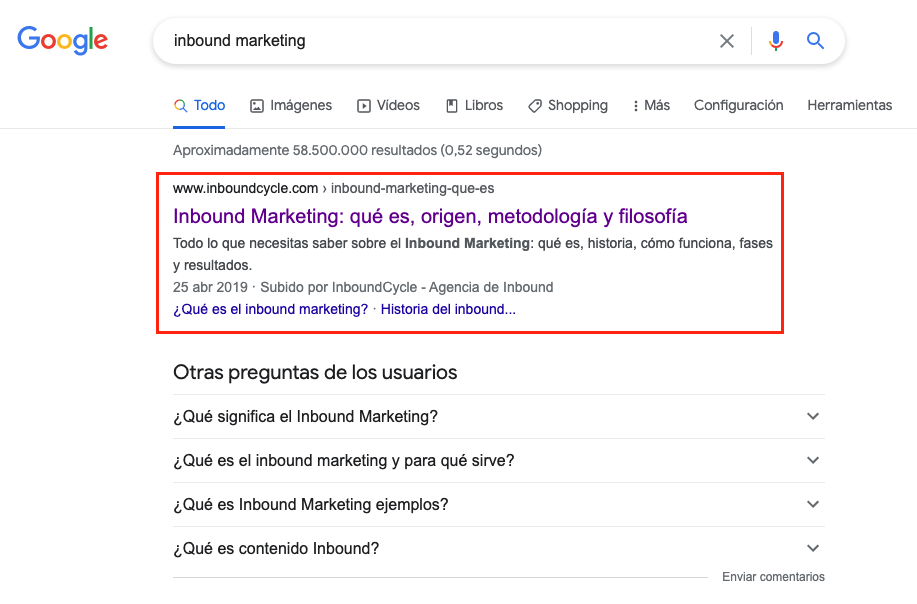Open Herramientas search tools
This screenshot has width=917, height=604.
point(850,105)
